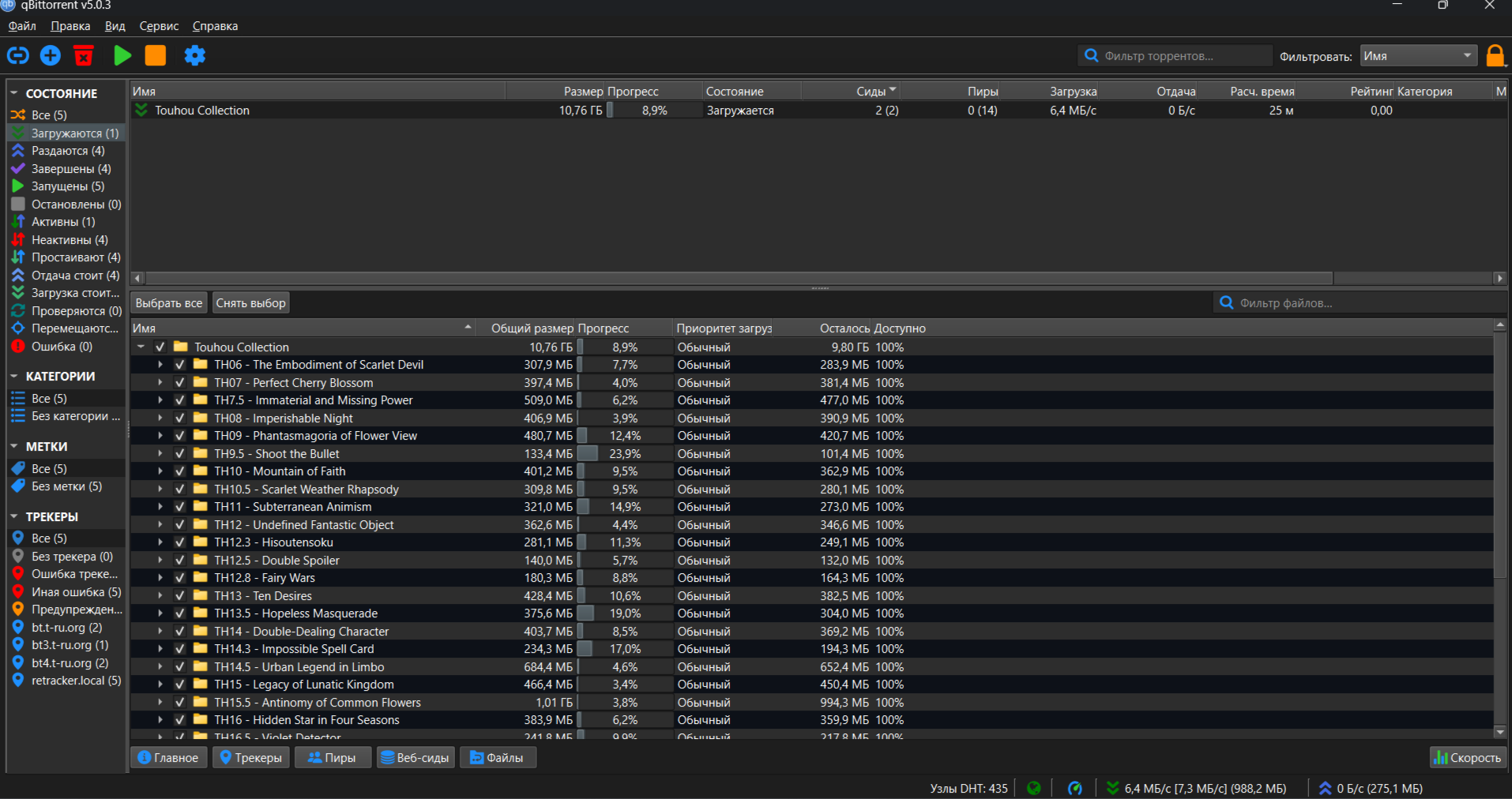Click the TH9.5 - Shoot the Bullet progress bar
The height and width of the screenshot is (799, 1512).
(625, 454)
